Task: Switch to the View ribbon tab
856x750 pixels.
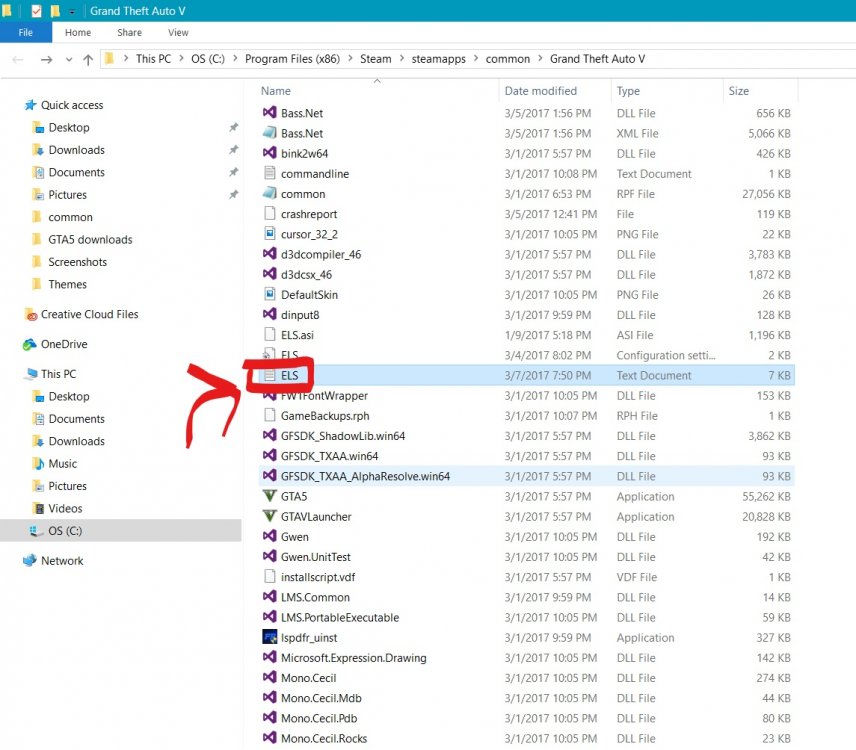Action: [178, 32]
